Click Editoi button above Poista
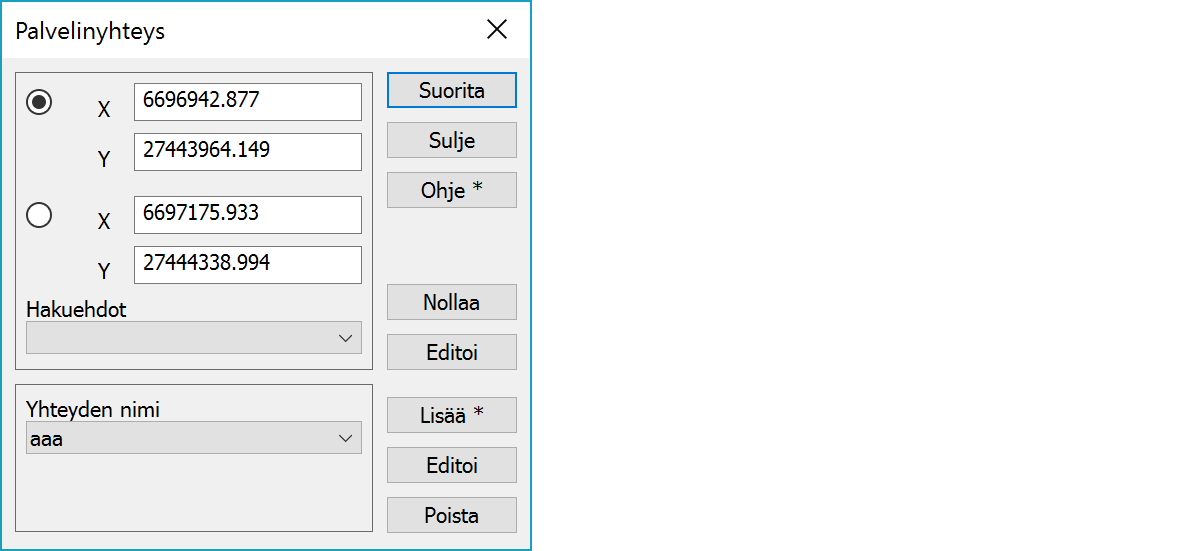1200x551 pixels. [451, 465]
